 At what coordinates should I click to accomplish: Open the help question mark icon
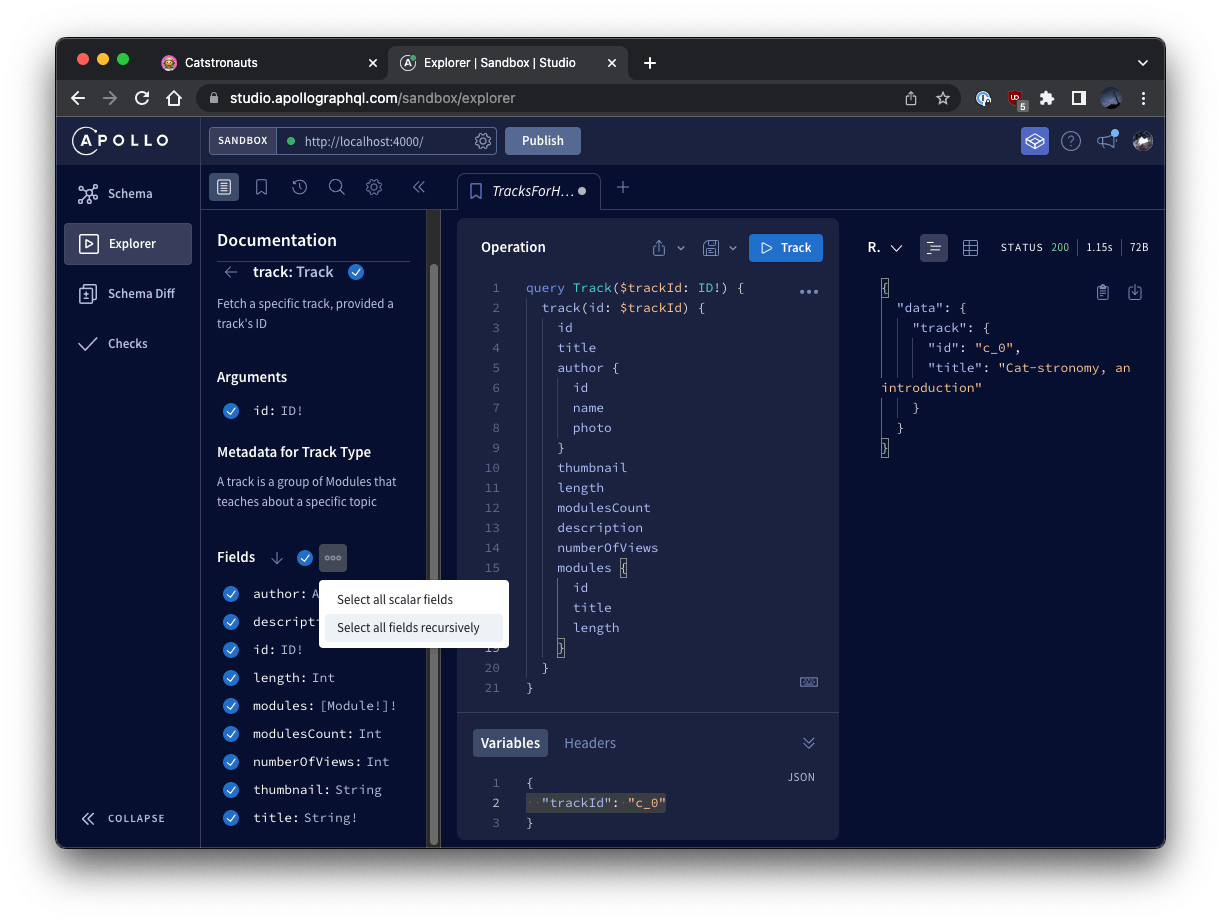click(1071, 141)
